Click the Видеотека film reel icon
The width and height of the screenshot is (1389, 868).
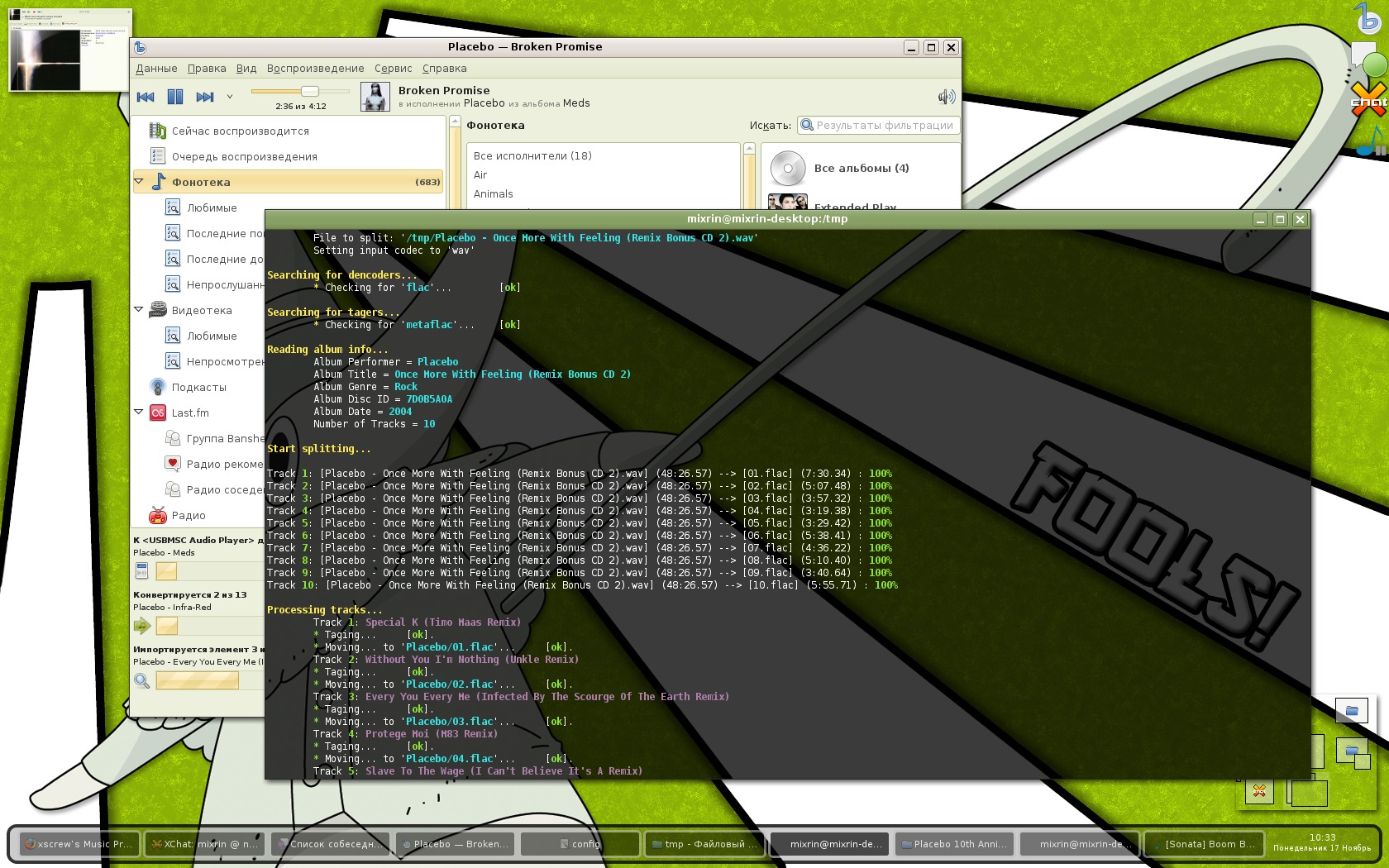(x=158, y=310)
